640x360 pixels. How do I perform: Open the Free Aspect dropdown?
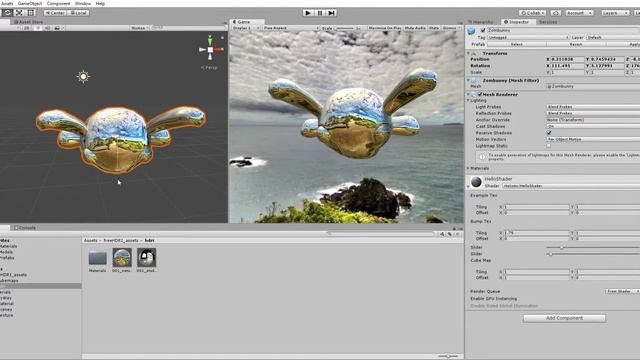click(291, 28)
